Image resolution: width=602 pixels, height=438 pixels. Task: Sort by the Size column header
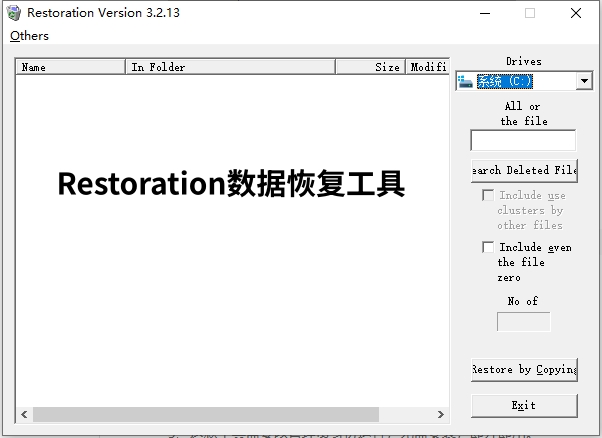[370, 67]
